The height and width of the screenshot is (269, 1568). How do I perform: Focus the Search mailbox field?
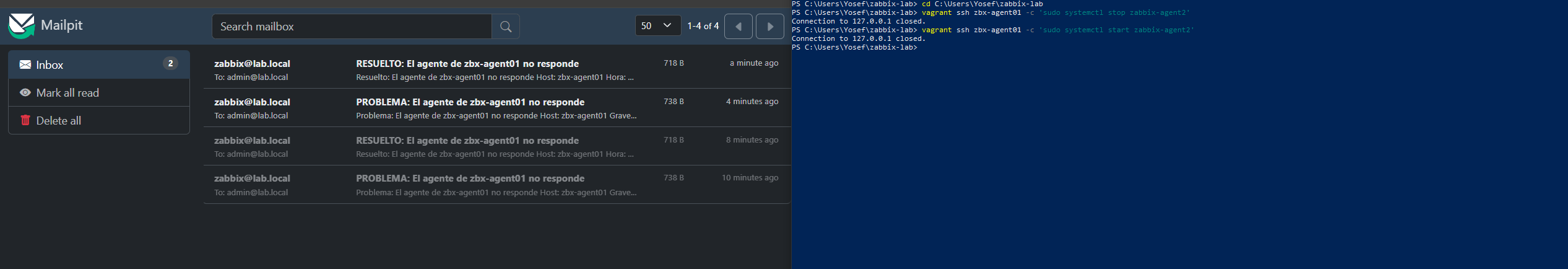[x=352, y=27]
